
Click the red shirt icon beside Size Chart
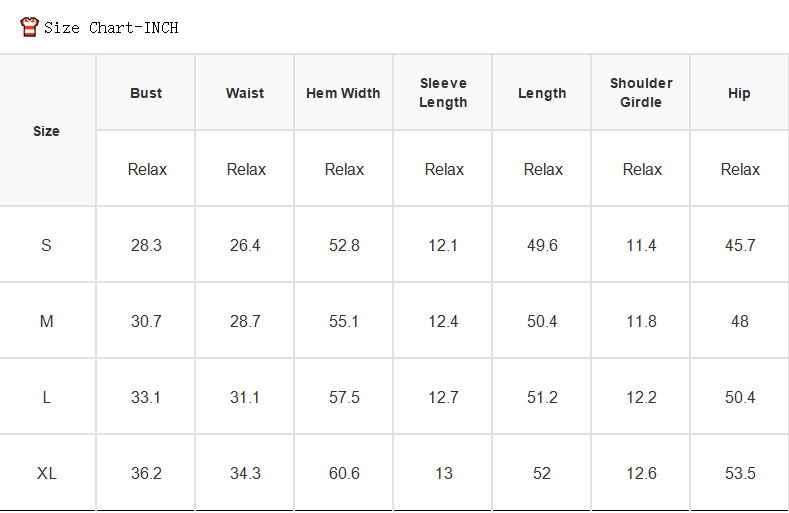click(x=29, y=27)
